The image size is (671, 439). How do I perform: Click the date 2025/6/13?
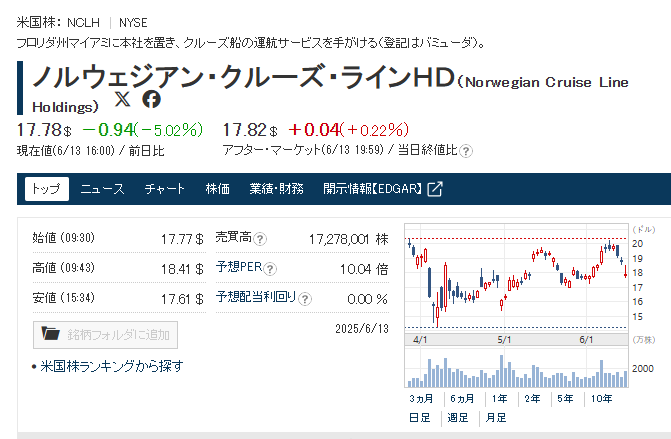tap(362, 329)
